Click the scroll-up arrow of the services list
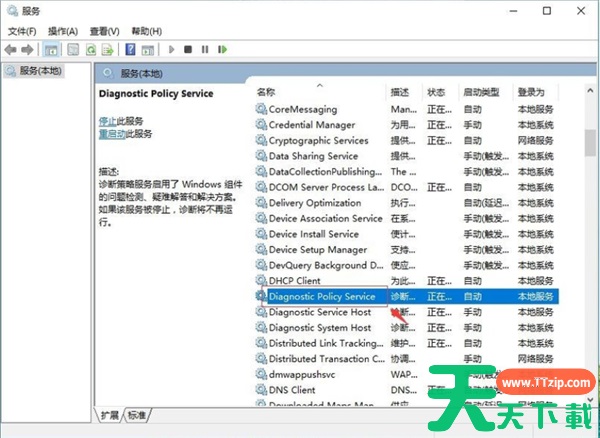The image size is (600, 438). [x=590, y=91]
